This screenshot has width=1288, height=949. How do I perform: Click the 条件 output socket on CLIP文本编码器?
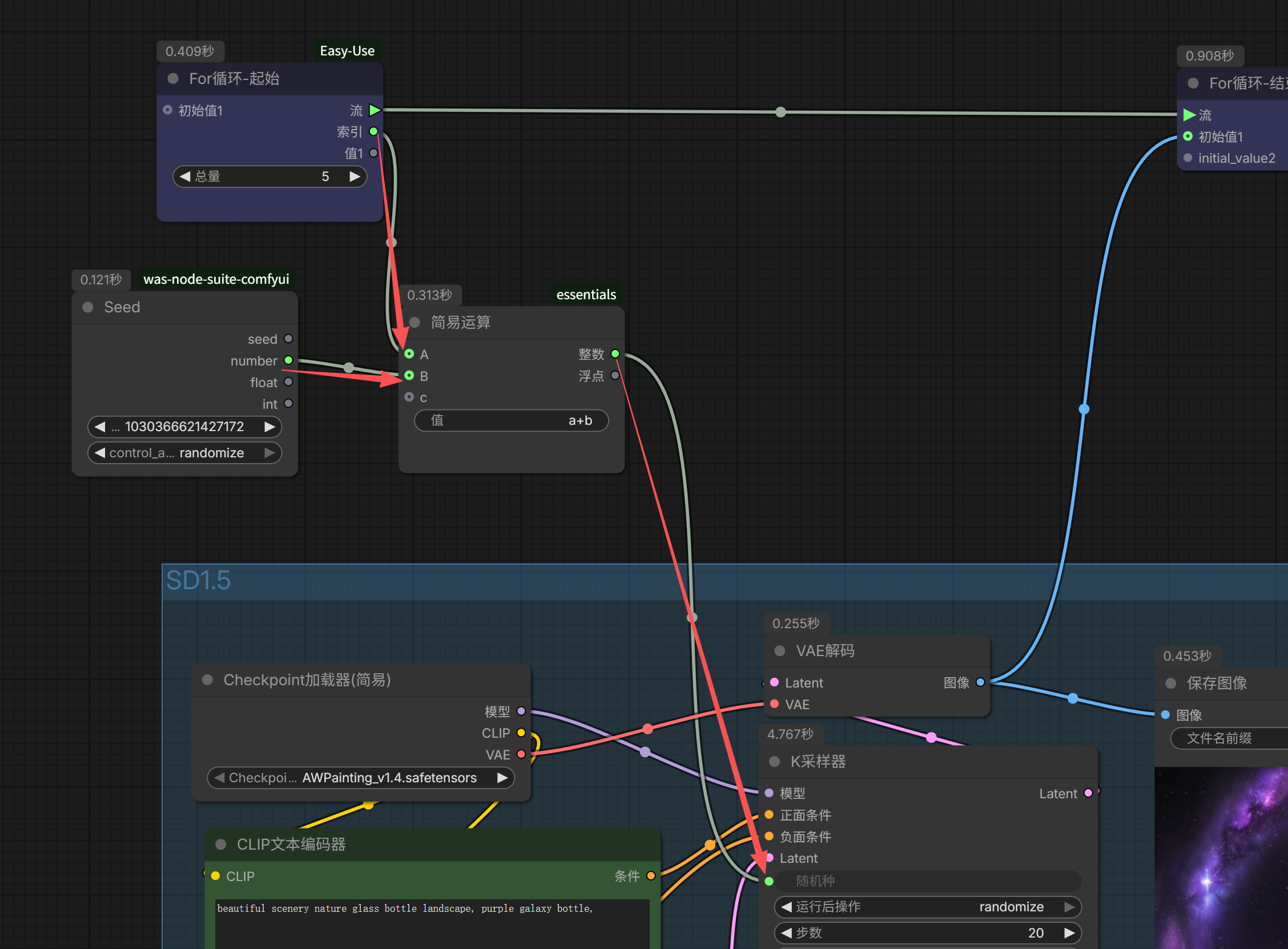point(651,876)
